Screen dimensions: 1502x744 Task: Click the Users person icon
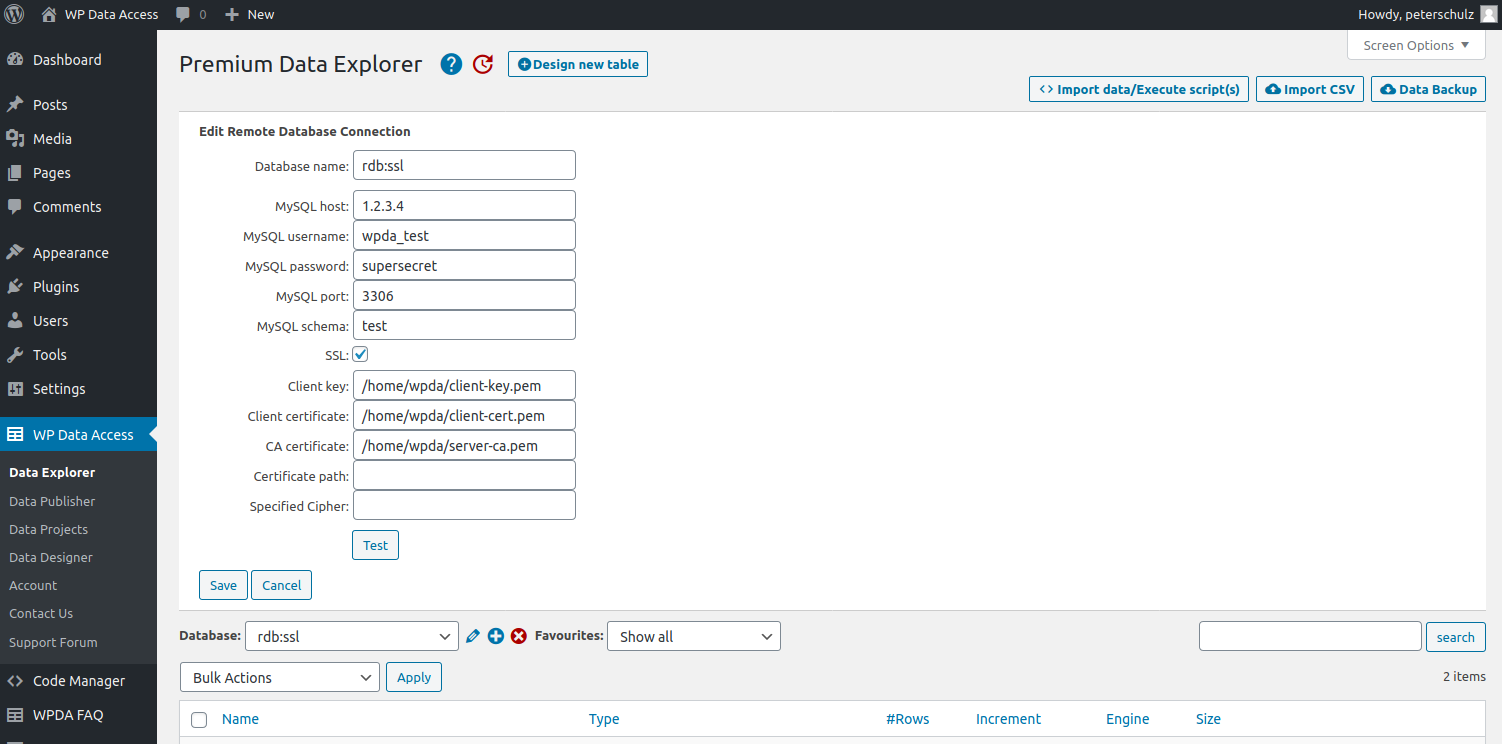[15, 321]
